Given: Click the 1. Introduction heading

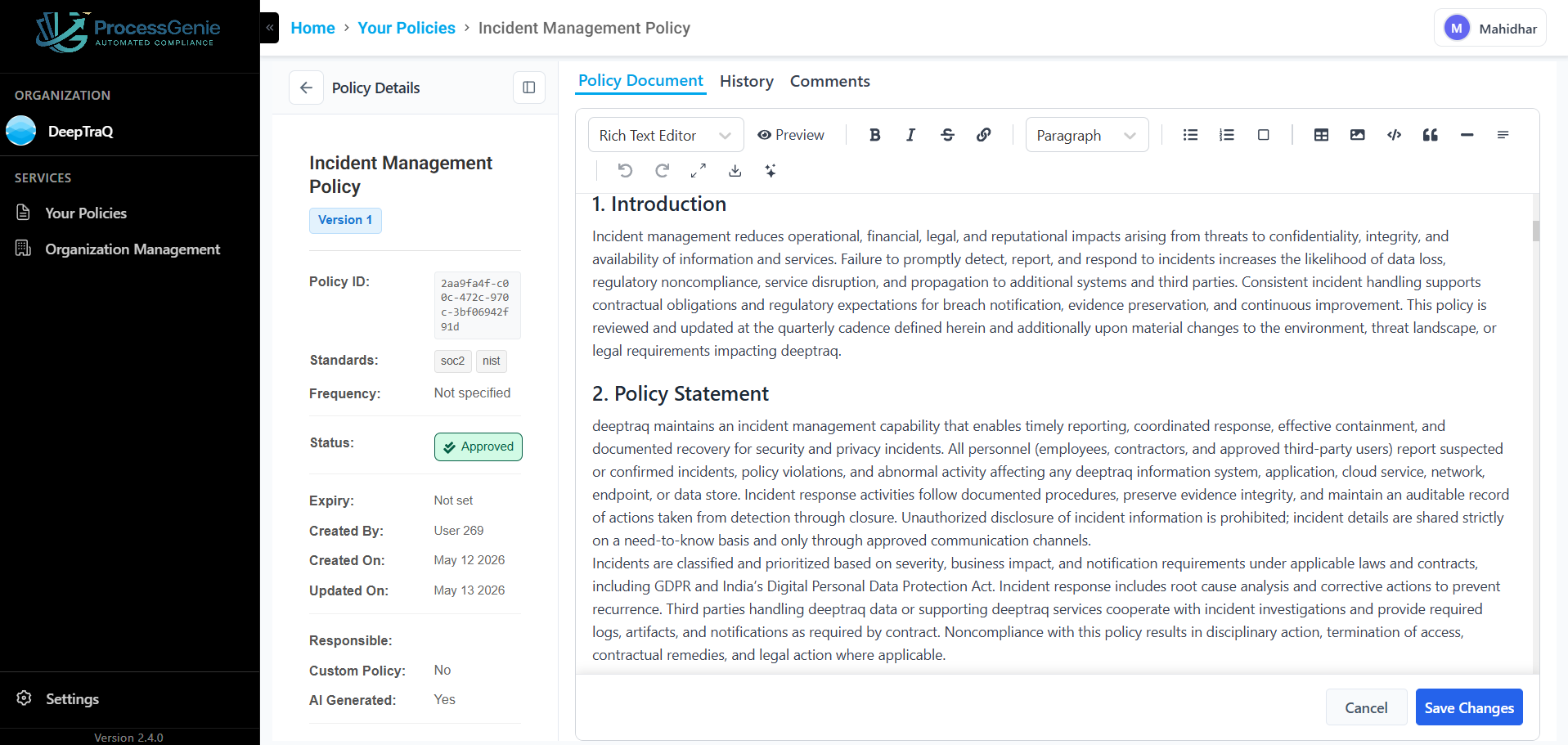Looking at the screenshot, I should (x=659, y=204).
